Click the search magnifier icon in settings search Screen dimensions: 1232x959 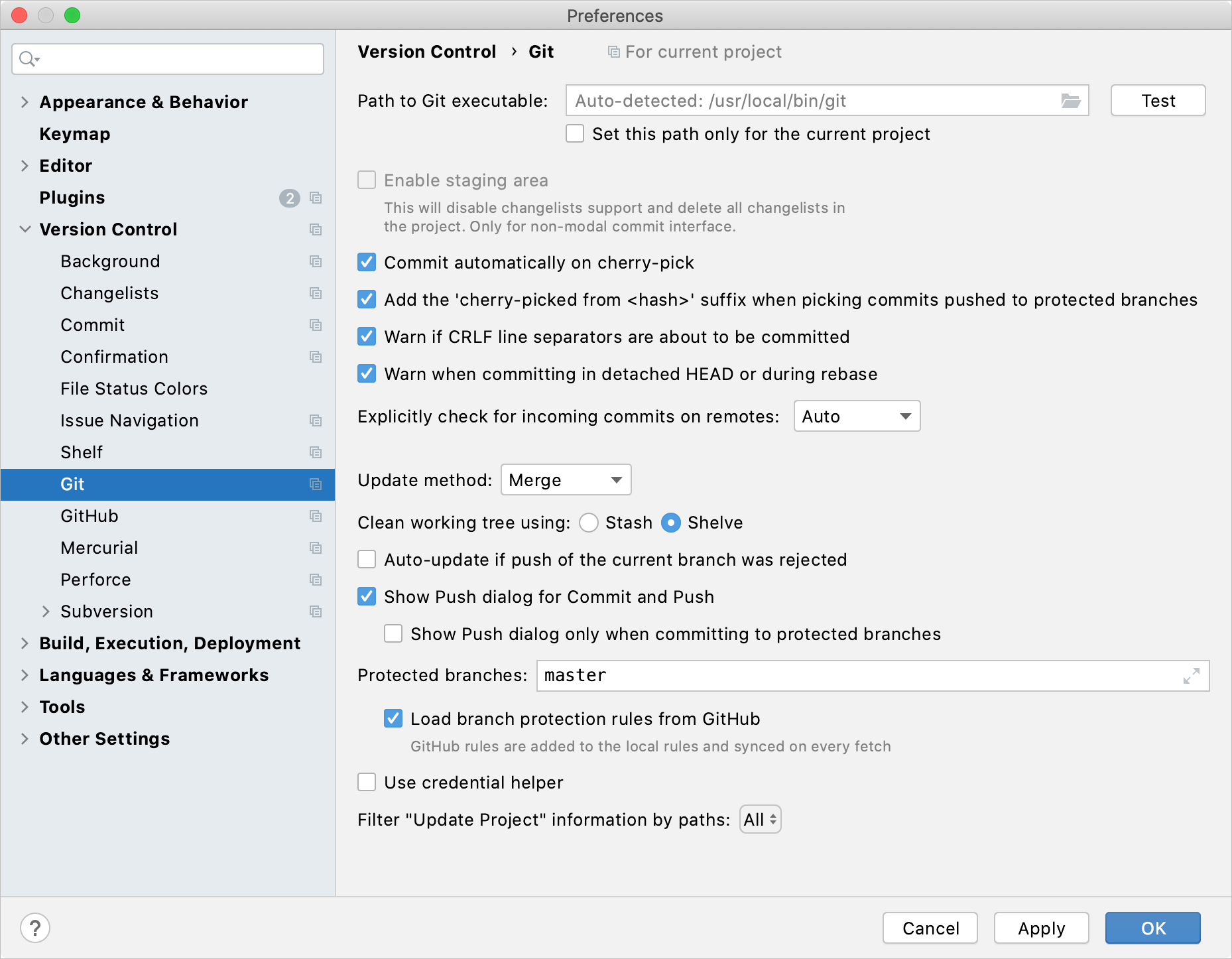(29, 59)
